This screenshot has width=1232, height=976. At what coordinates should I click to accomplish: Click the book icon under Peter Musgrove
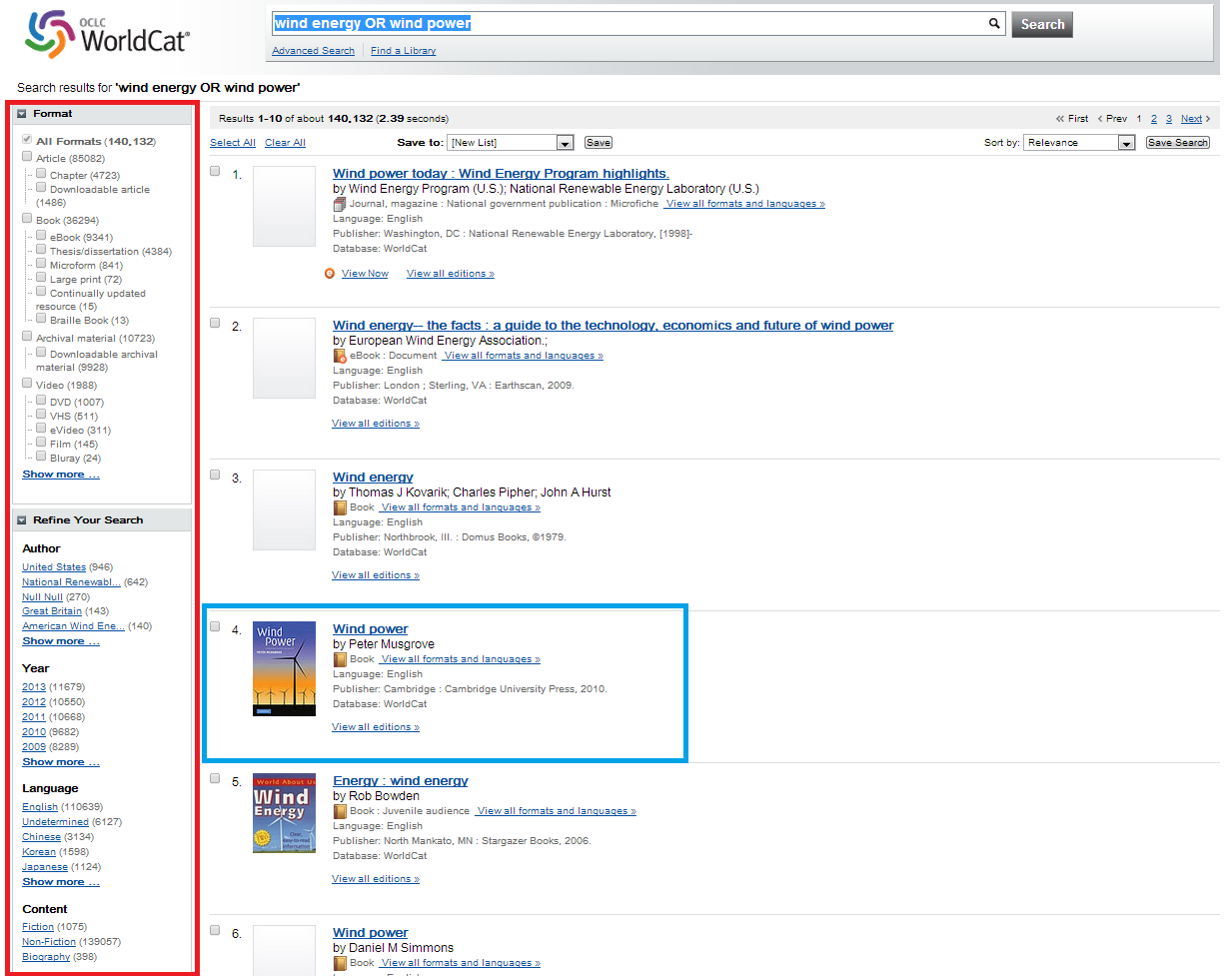pyautogui.click(x=340, y=659)
